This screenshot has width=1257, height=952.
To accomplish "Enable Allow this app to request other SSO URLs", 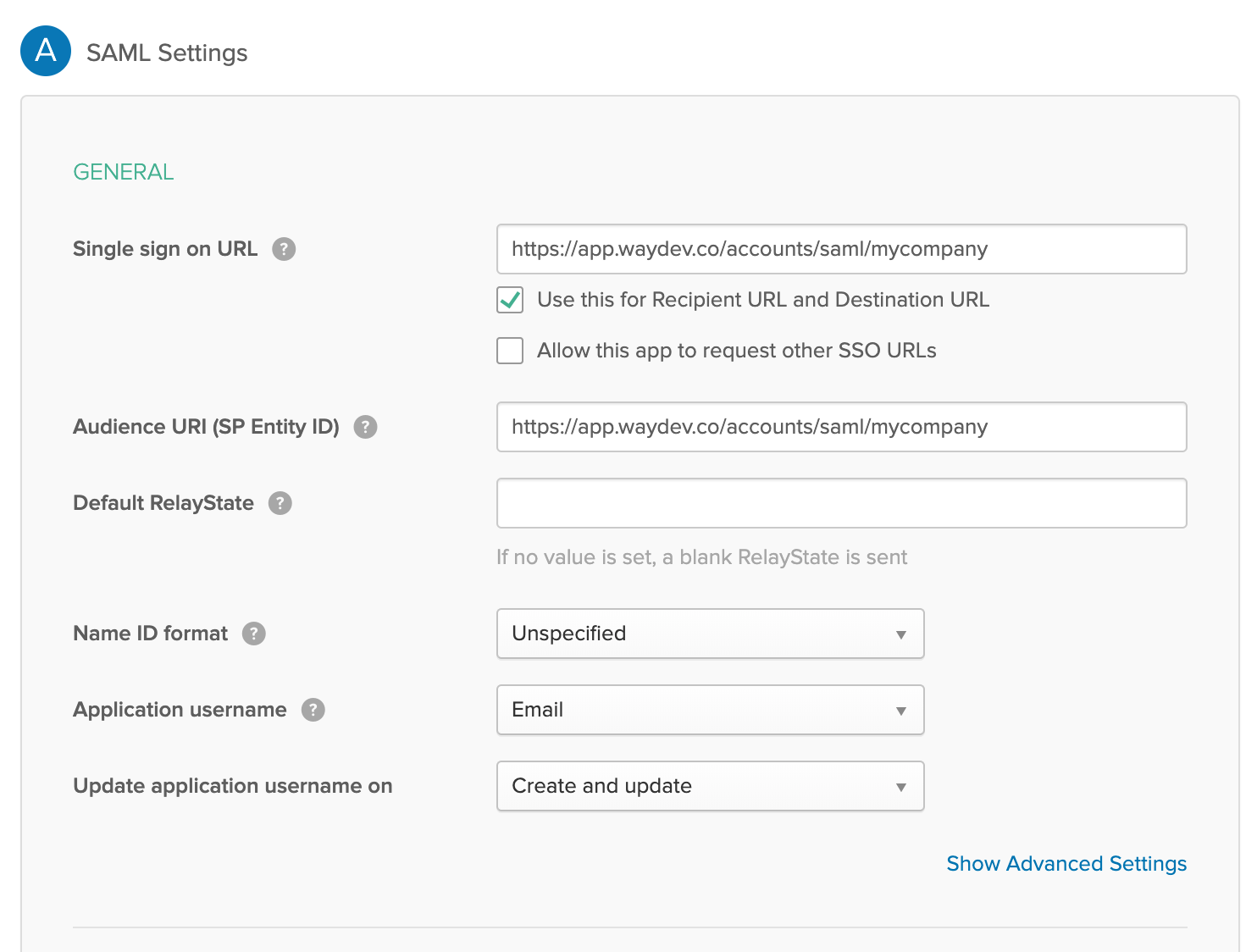I will pos(510,351).
